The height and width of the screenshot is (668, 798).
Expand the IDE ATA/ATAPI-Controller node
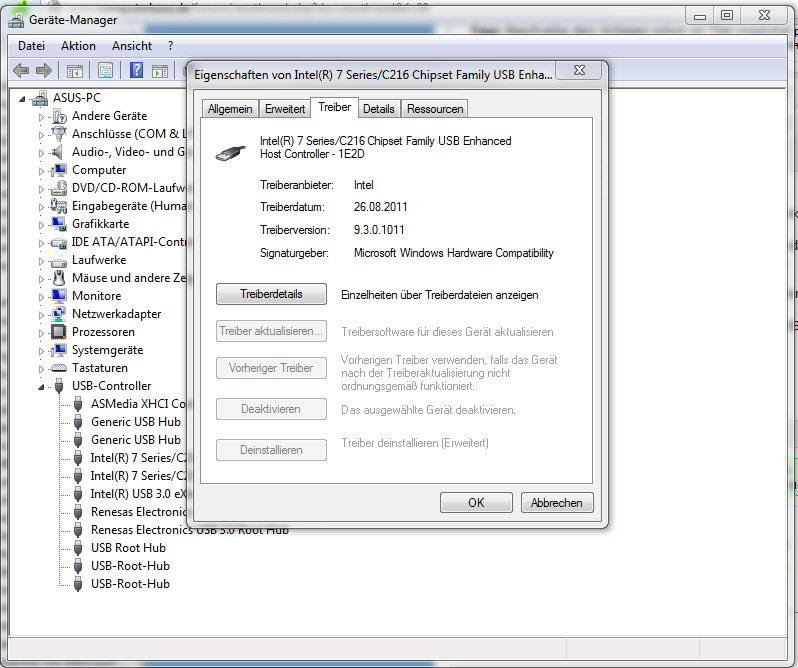(x=41, y=243)
